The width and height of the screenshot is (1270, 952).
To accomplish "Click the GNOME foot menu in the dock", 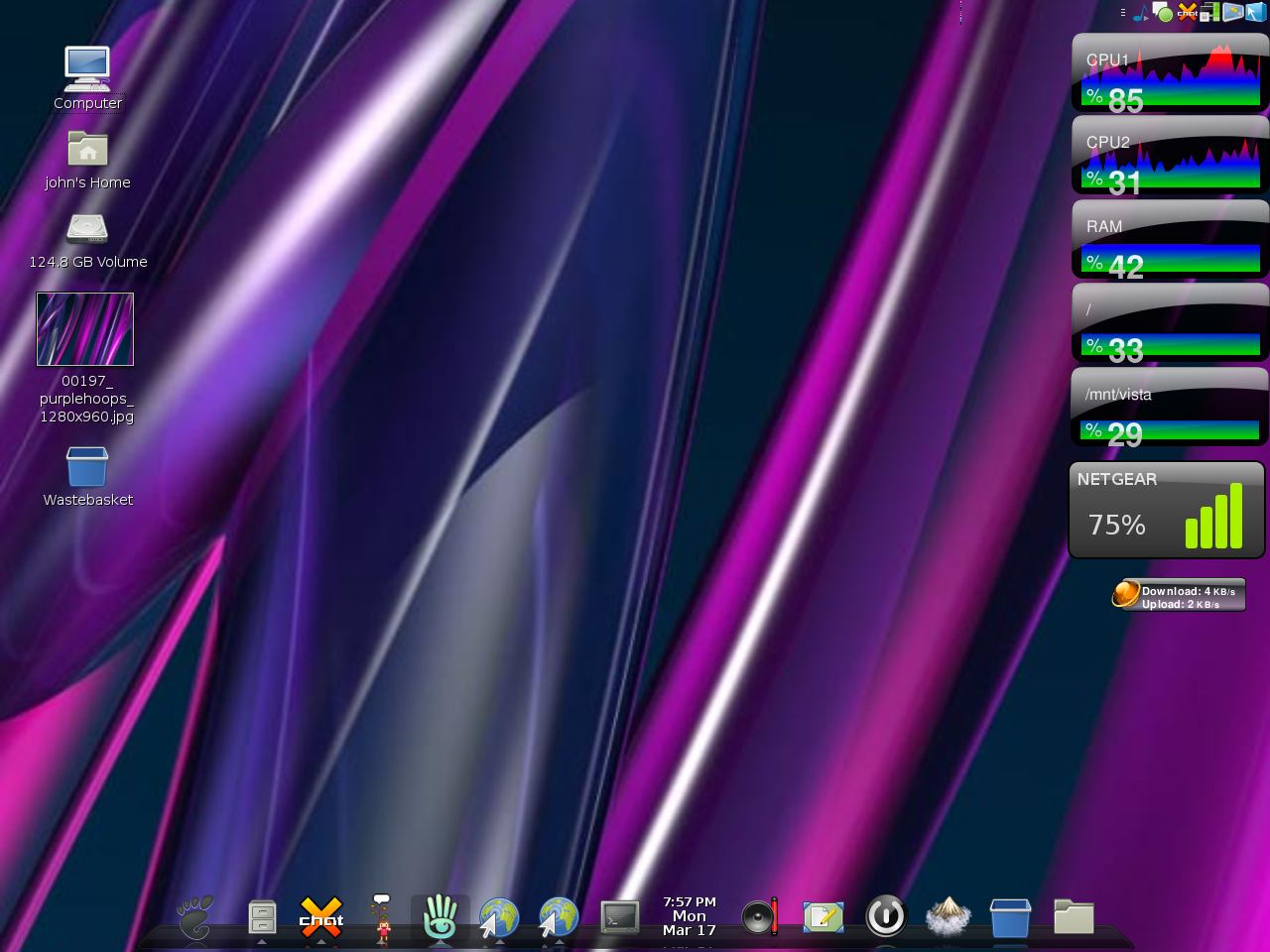I will pos(195,916).
